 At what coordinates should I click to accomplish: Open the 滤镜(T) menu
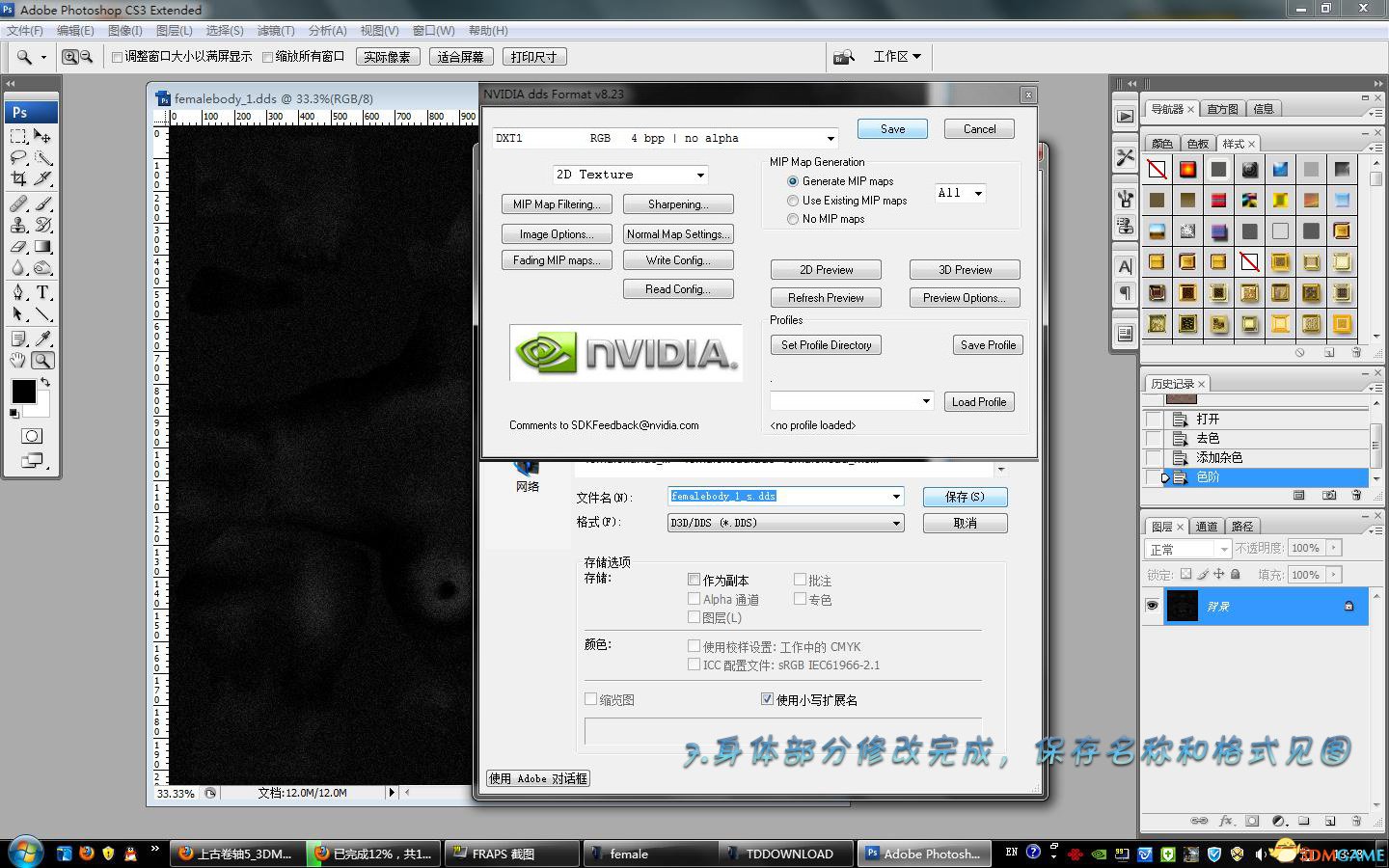276,31
